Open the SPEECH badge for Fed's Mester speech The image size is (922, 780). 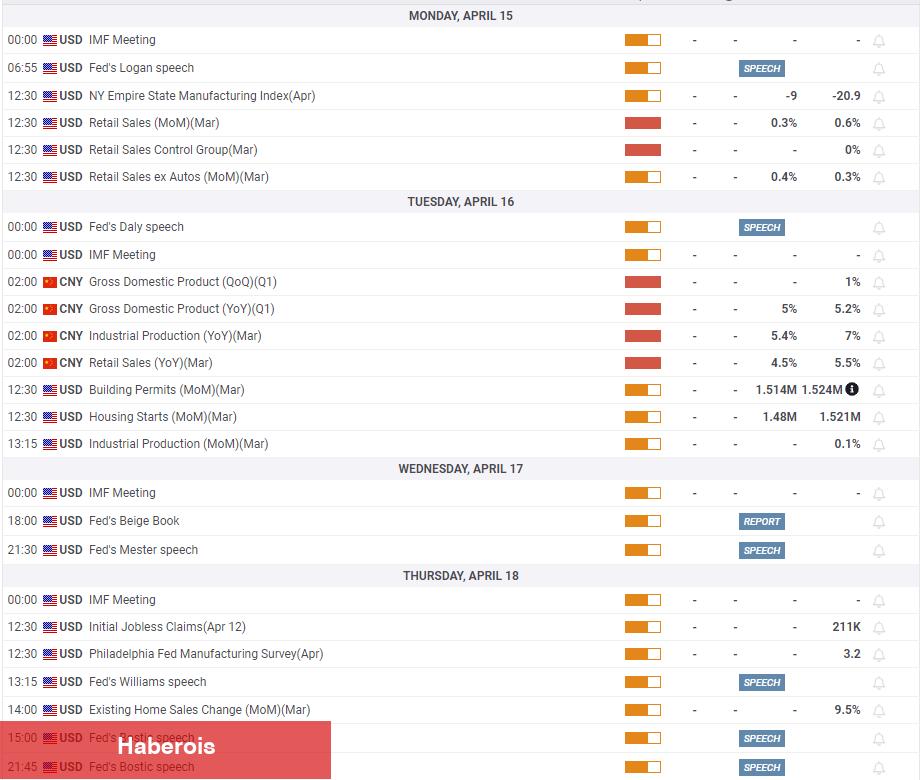tap(761, 551)
